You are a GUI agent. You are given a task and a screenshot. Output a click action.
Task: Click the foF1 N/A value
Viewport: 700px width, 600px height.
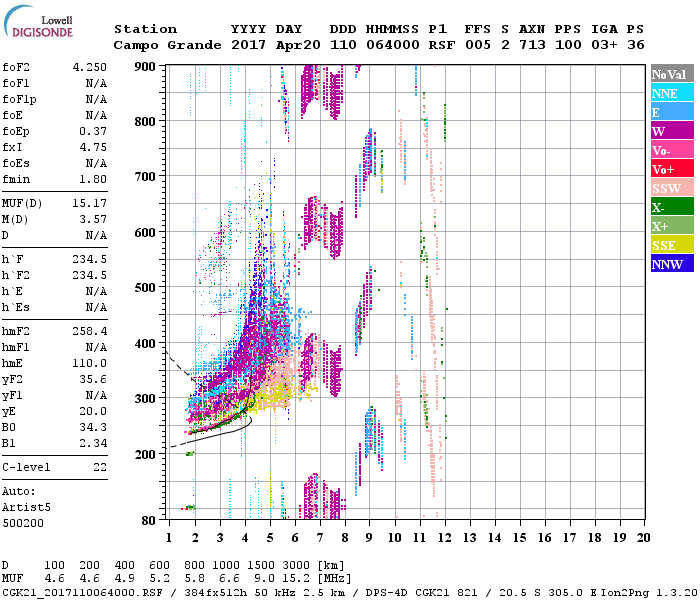96,83
